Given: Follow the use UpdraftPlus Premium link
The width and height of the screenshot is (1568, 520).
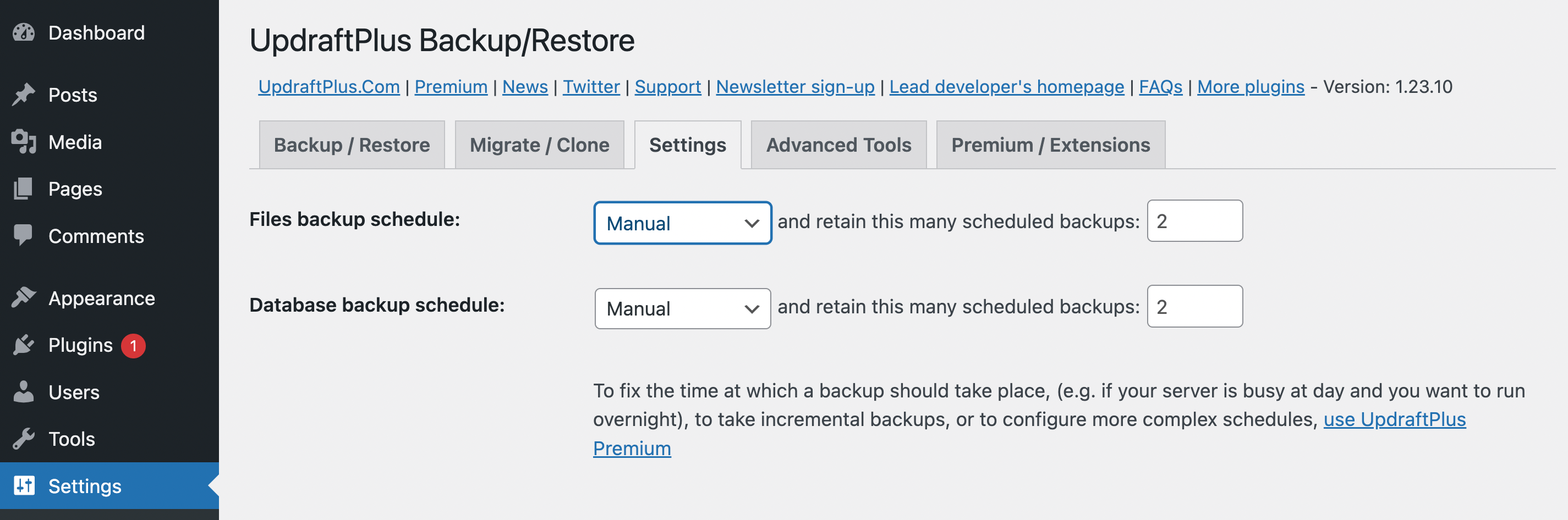Looking at the screenshot, I should (x=1395, y=418).
